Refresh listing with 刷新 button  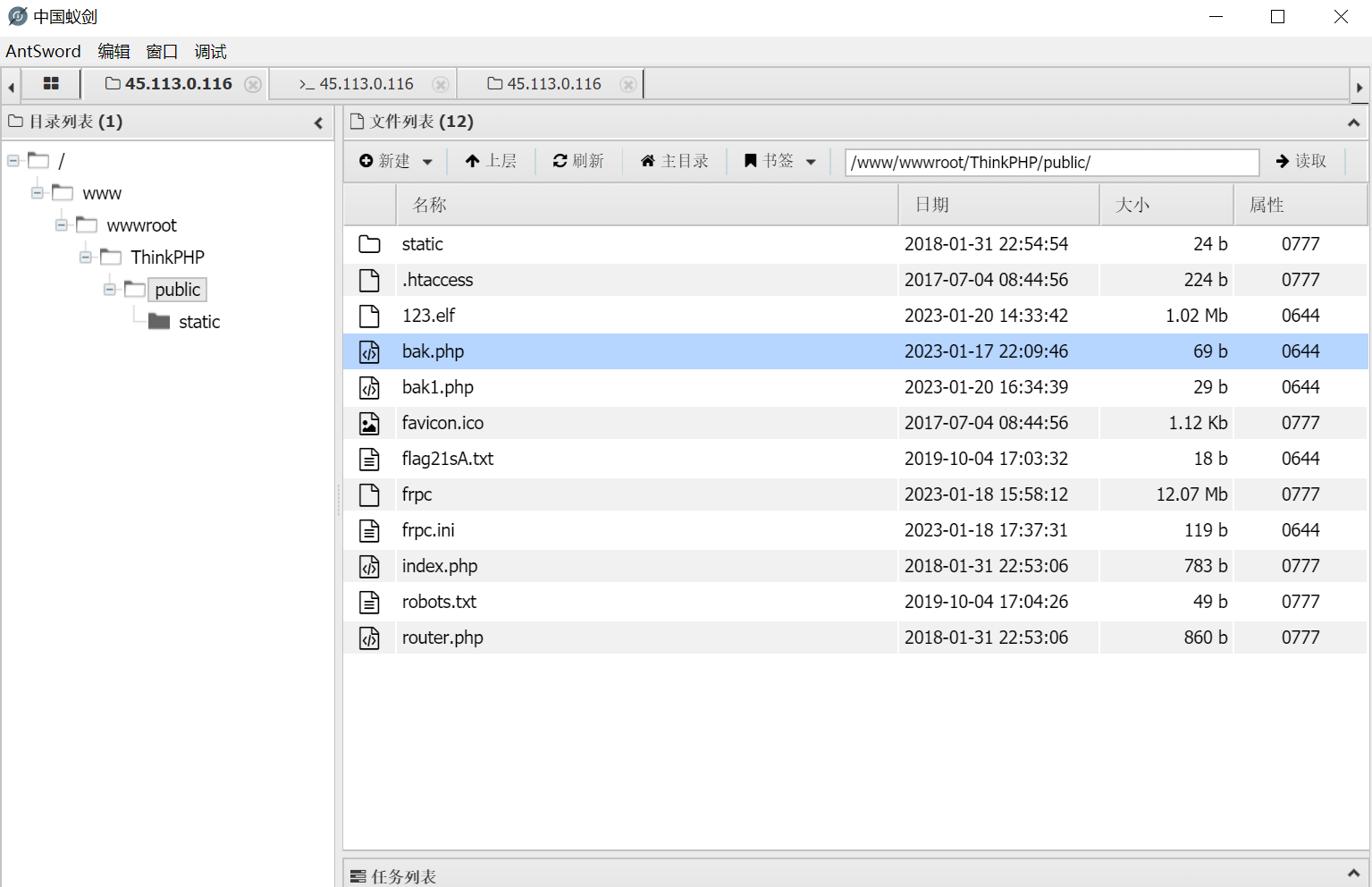coord(578,161)
